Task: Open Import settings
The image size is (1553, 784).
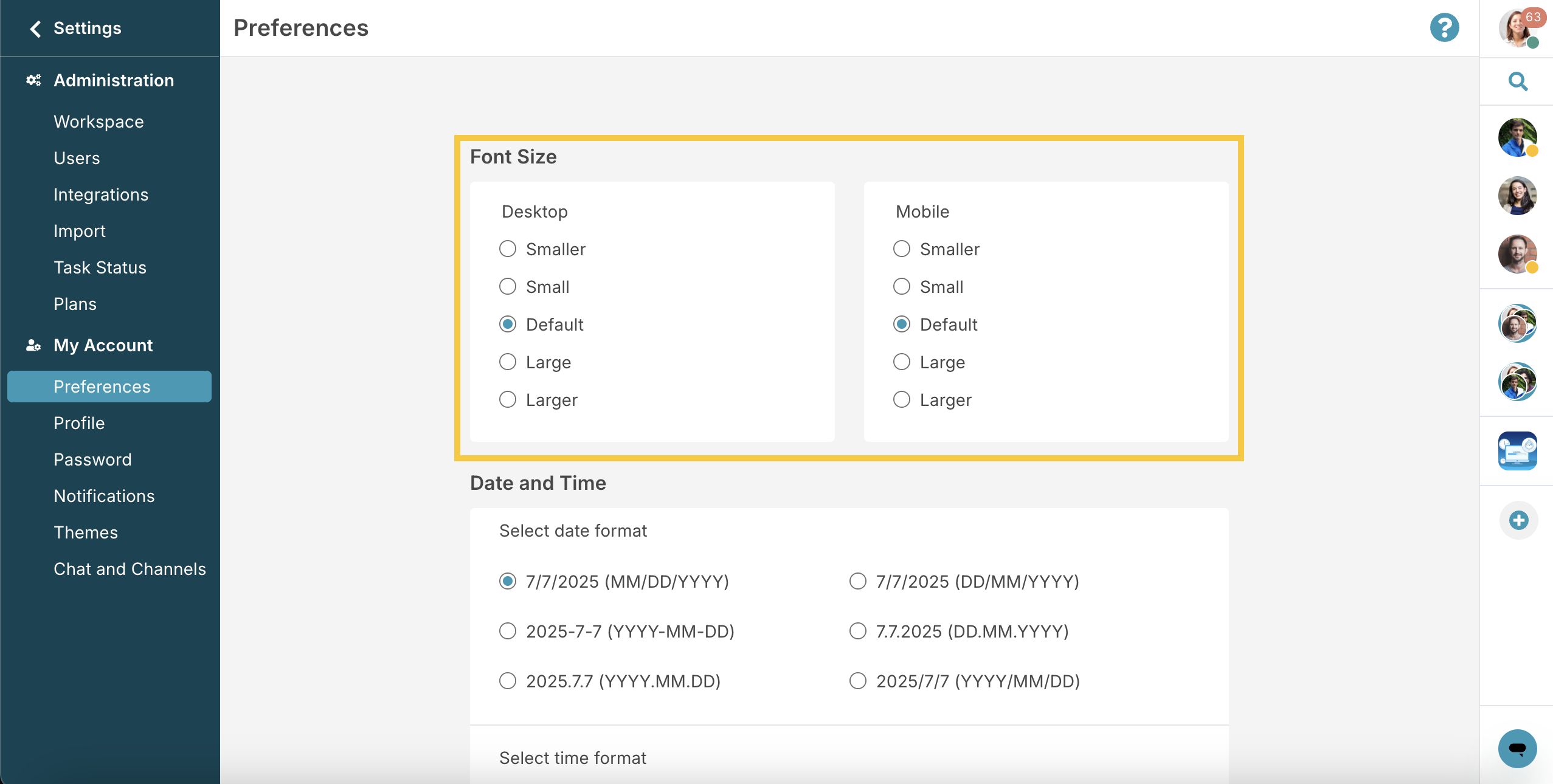Action: (x=80, y=231)
